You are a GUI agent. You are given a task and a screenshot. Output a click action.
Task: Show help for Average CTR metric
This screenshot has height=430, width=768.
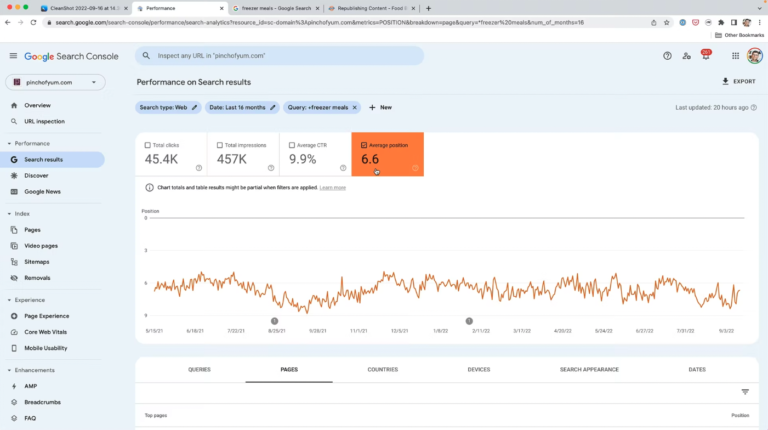(x=343, y=168)
